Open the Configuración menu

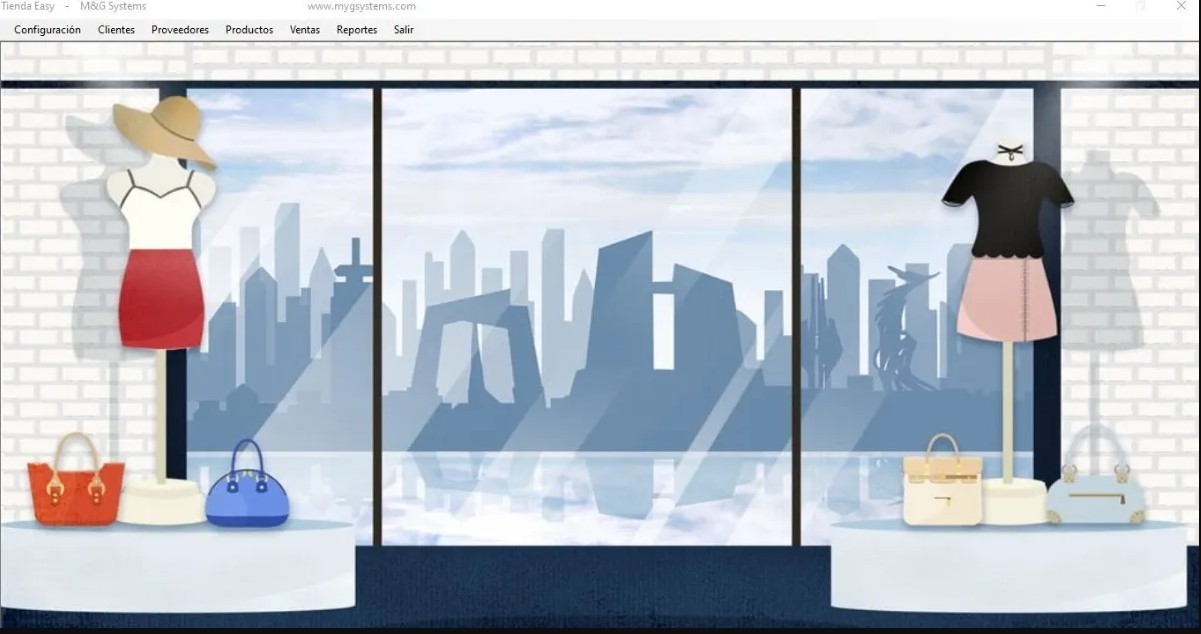point(47,30)
